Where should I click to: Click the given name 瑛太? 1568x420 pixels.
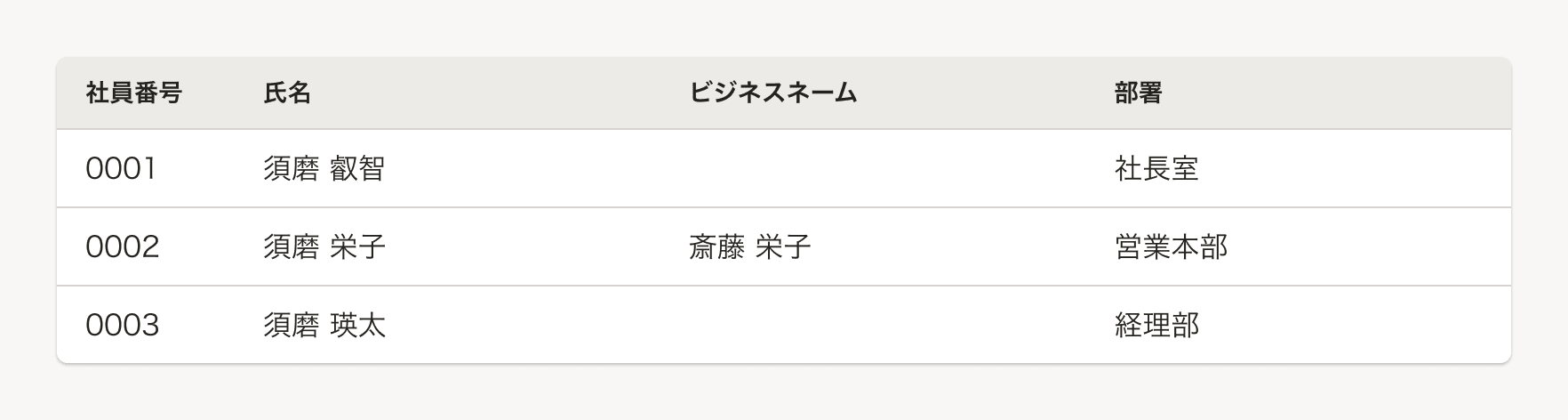coord(357,325)
